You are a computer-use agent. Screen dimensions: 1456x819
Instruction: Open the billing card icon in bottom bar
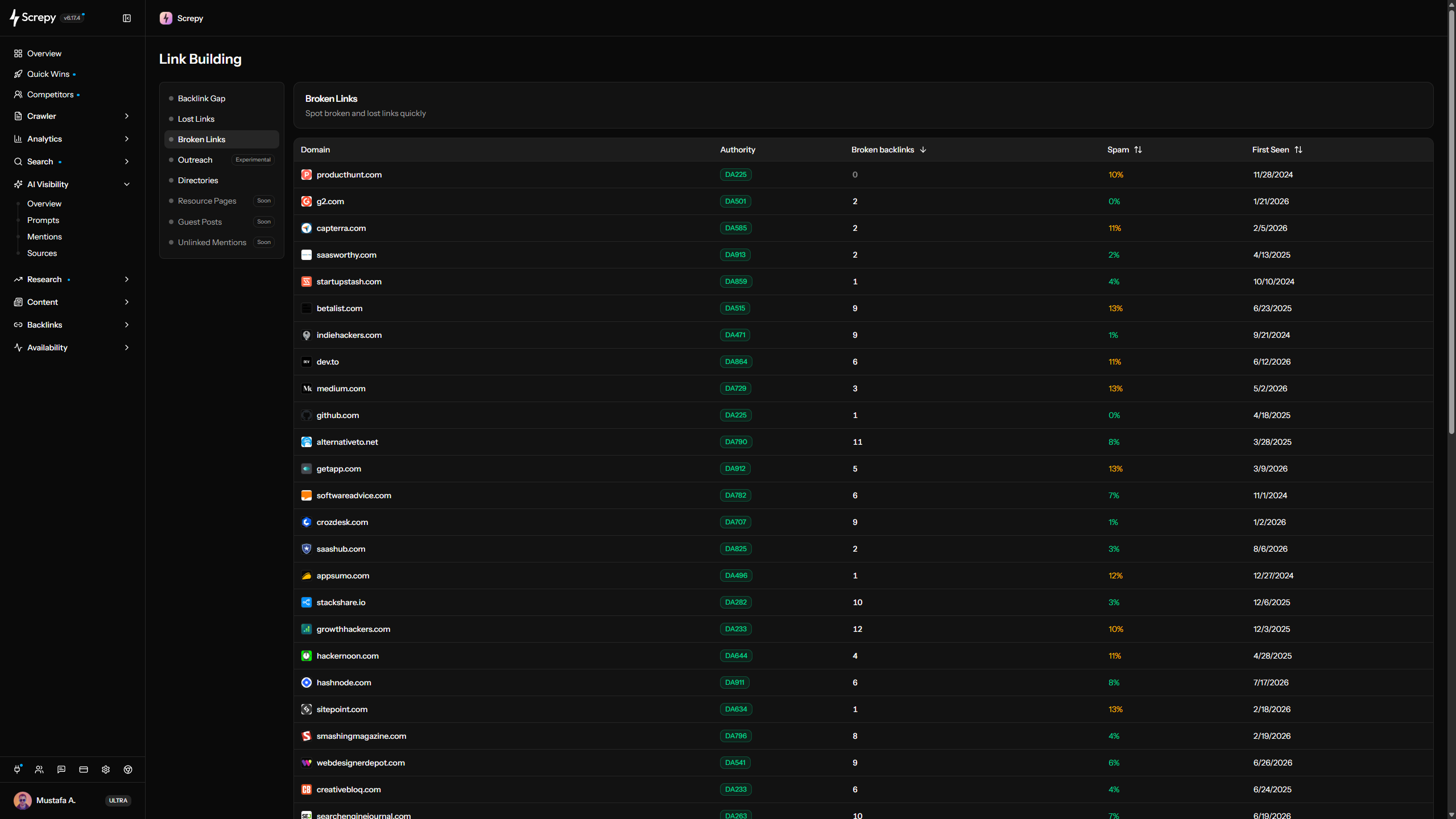[x=84, y=770]
